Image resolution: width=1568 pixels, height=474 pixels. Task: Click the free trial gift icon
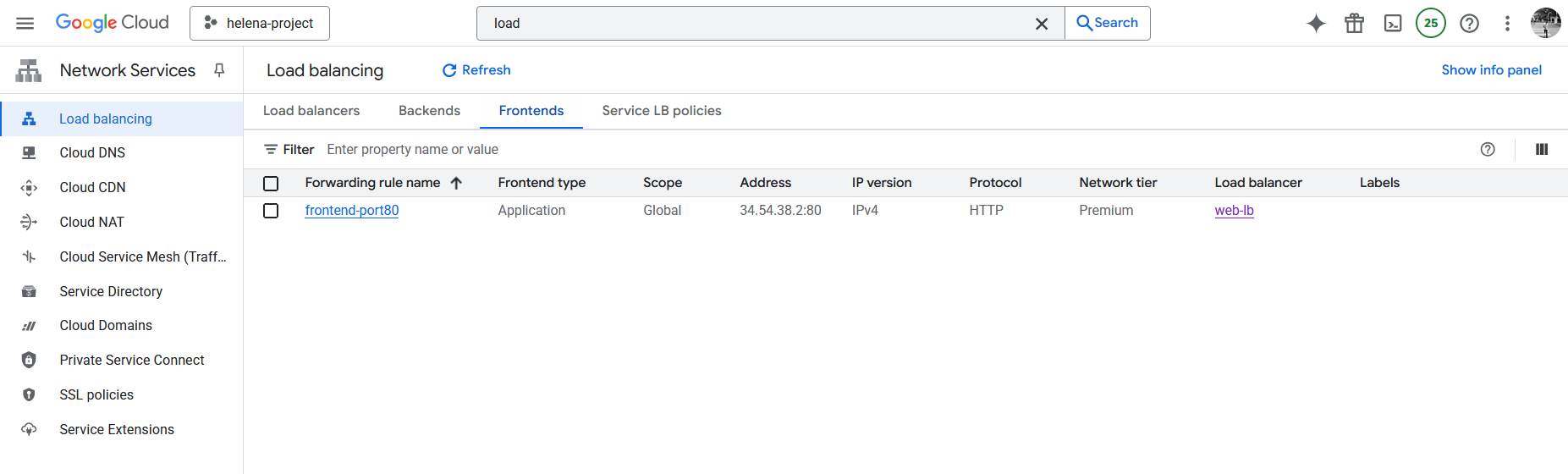[1354, 23]
